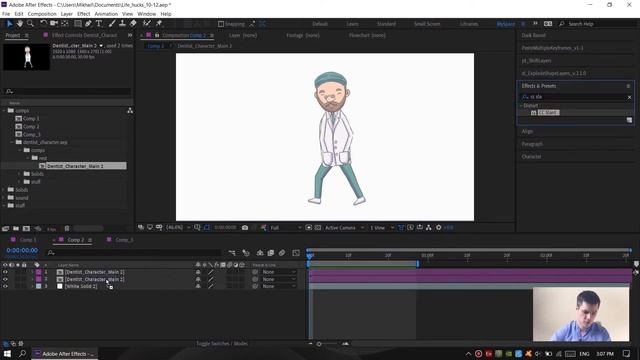This screenshot has height=360, width=640.
Task: Hide the second Dentist_Character_Main 2 layer
Action: (x=5, y=279)
